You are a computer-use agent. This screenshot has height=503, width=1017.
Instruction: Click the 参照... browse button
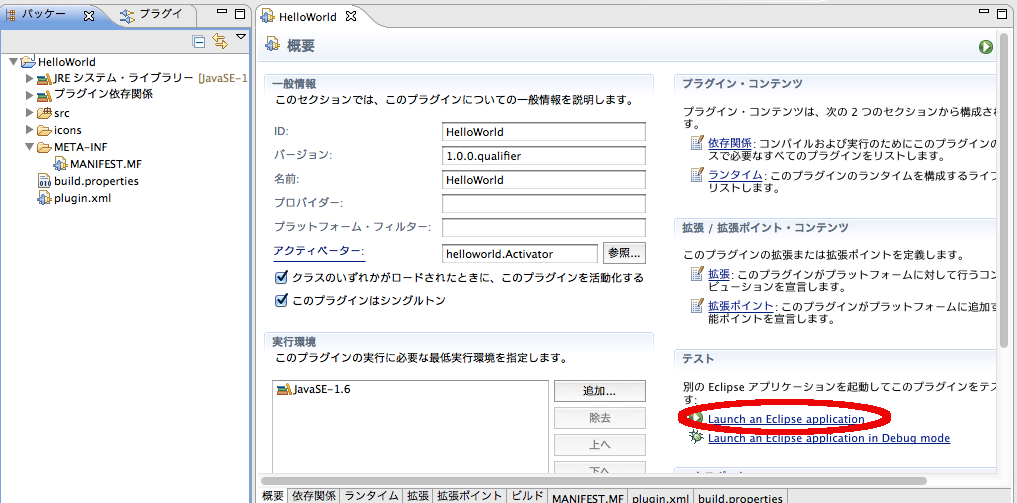click(x=625, y=254)
